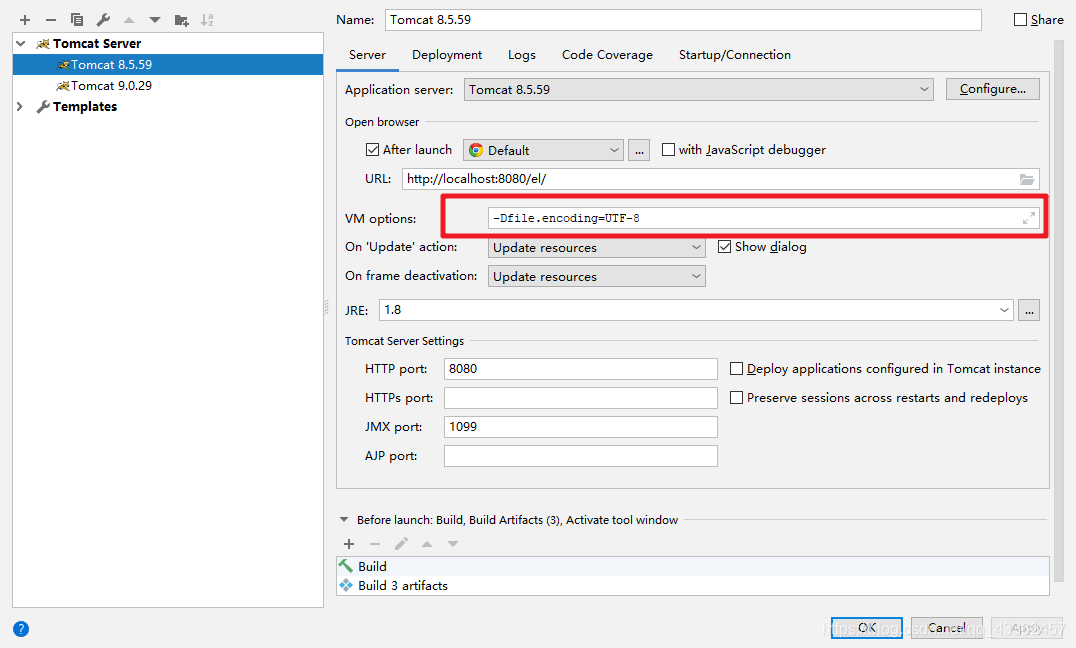Image resolution: width=1076 pixels, height=648 pixels.
Task: Click the JRE ellipsis browse button
Action: (1029, 310)
